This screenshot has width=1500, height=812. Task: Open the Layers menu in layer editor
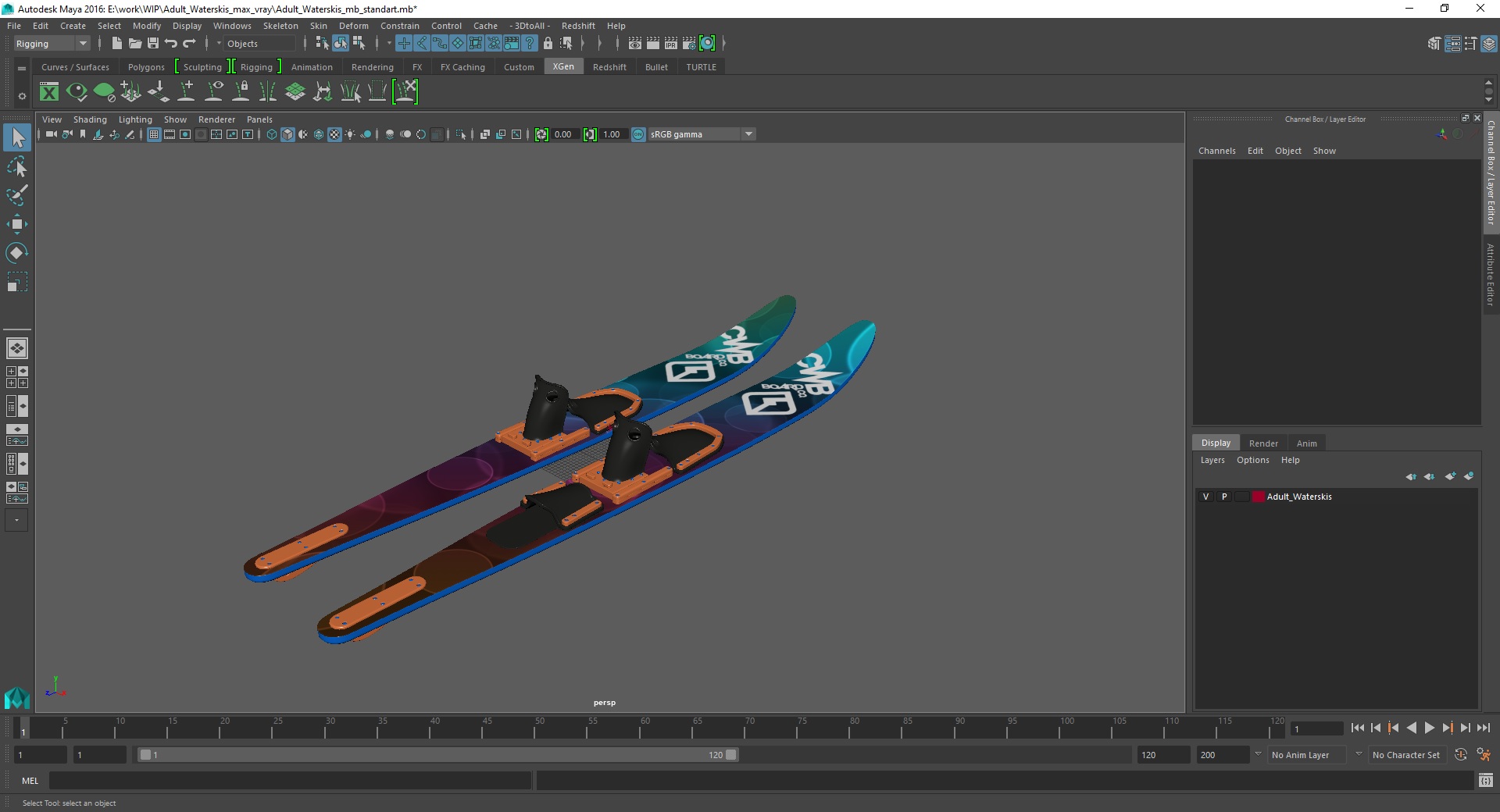1212,460
